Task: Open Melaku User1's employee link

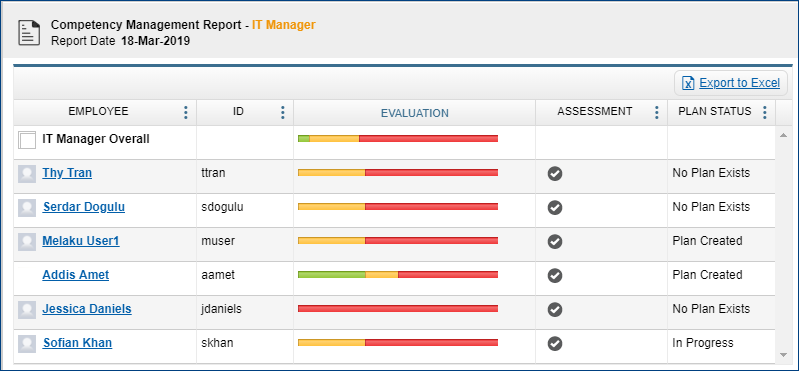Action: point(81,241)
